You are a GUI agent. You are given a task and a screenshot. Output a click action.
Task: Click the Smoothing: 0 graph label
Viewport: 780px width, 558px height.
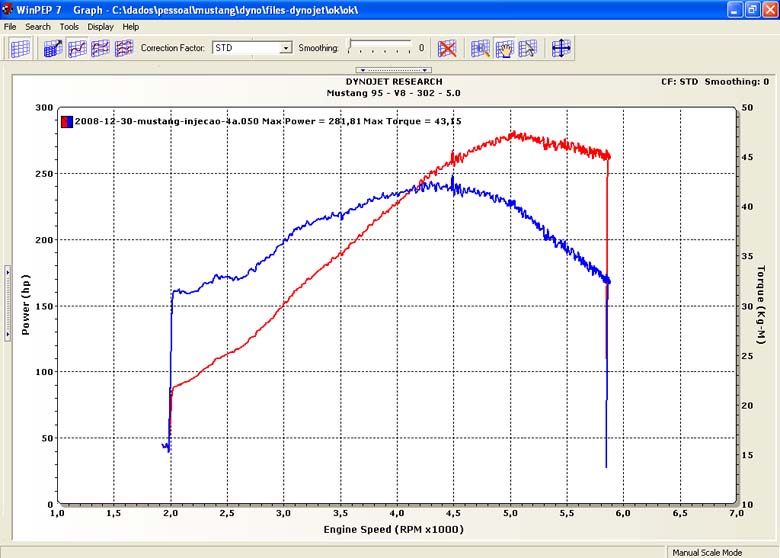pos(737,82)
